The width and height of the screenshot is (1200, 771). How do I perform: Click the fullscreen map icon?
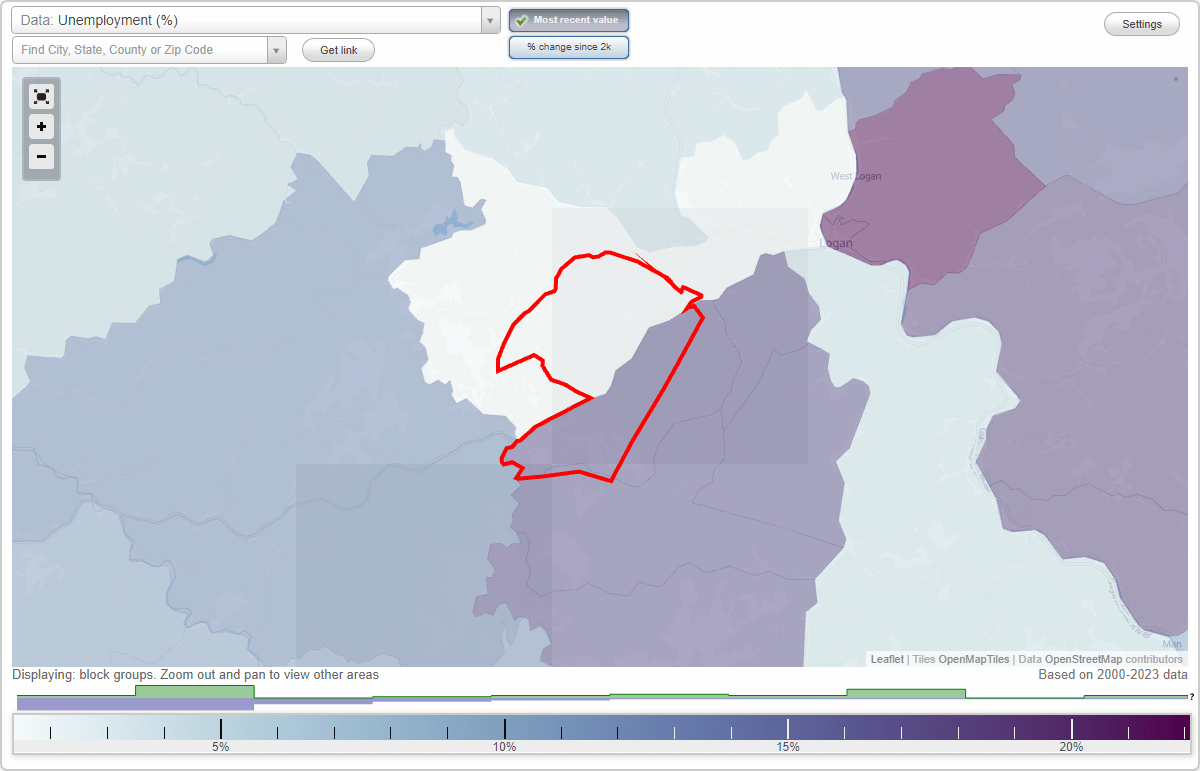[x=41, y=97]
